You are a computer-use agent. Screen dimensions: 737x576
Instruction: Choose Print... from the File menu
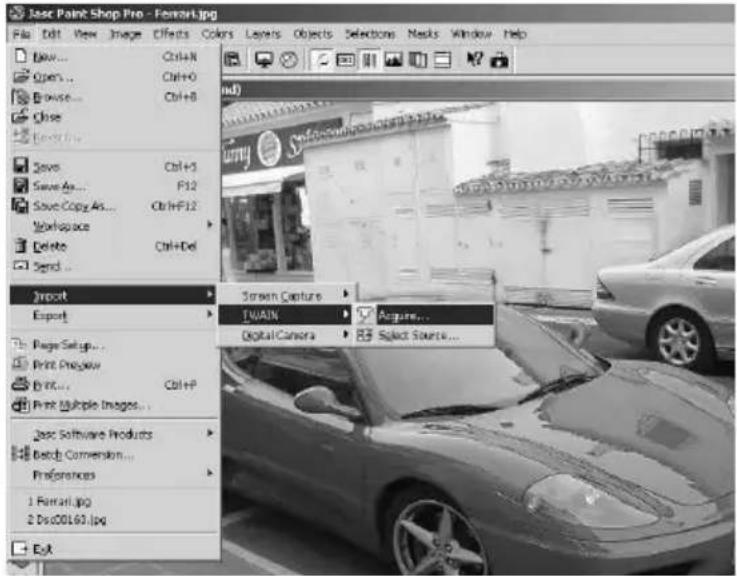[113, 385]
